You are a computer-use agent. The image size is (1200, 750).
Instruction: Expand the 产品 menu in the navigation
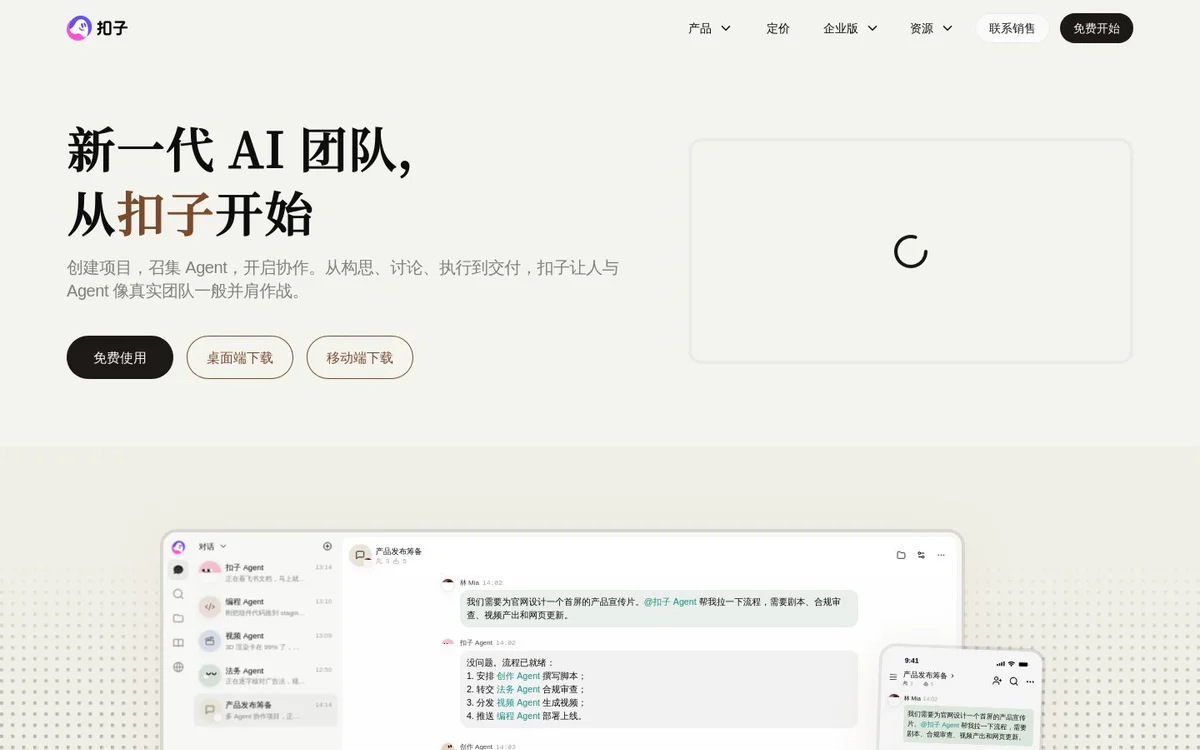click(x=710, y=28)
